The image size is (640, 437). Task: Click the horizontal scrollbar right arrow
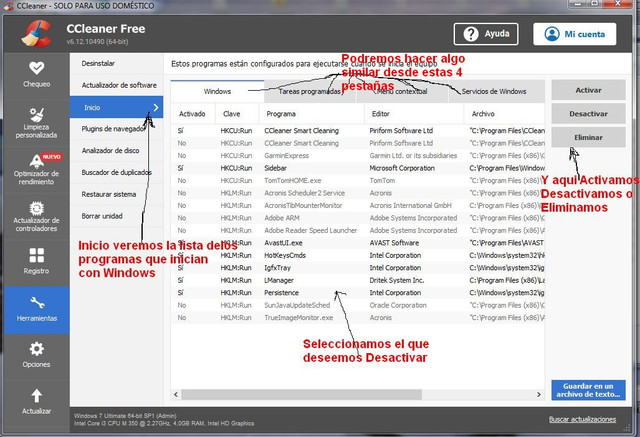coord(539,395)
